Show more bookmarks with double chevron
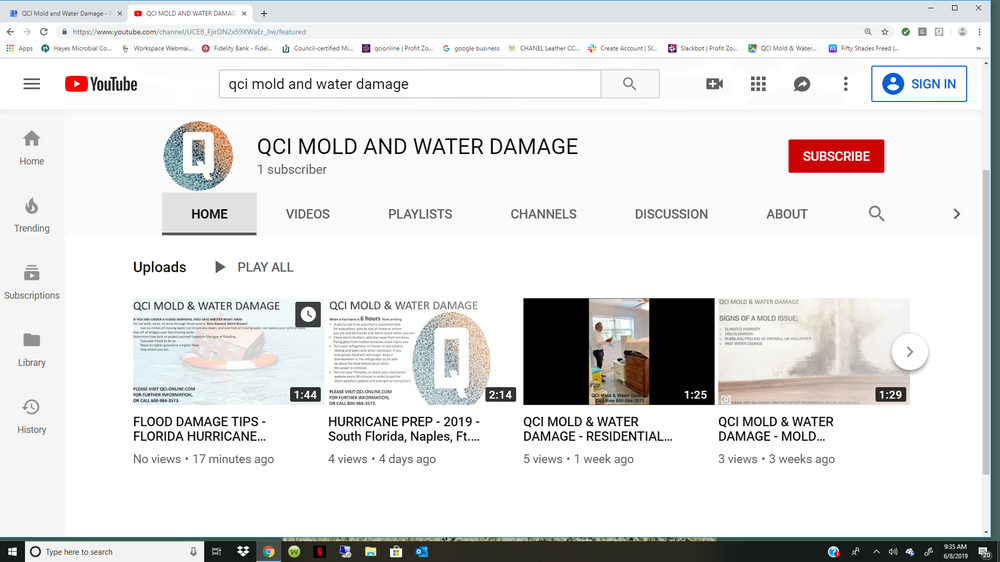Image resolution: width=1000 pixels, height=562 pixels. 978,48
